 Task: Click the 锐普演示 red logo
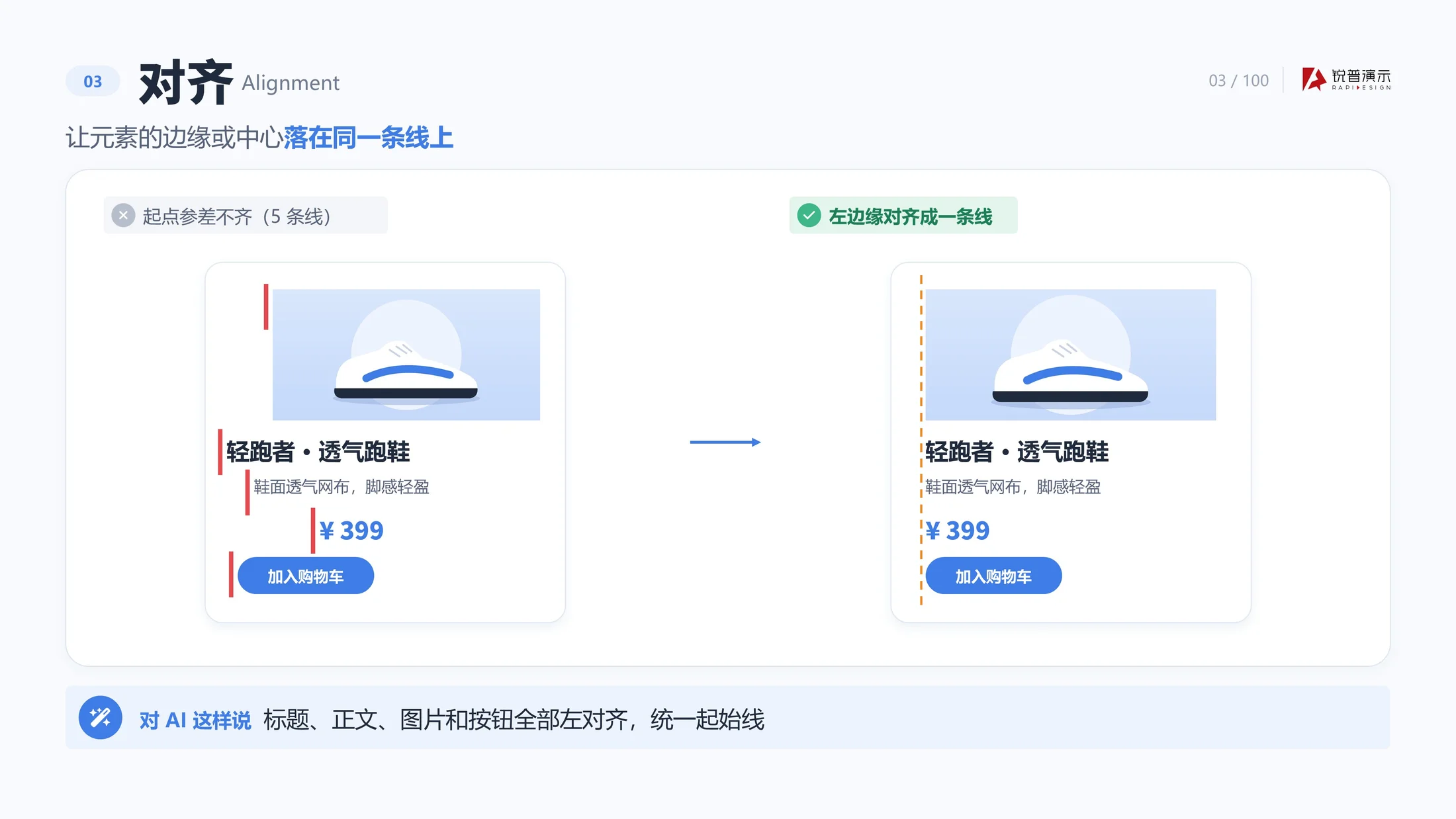(1346, 79)
